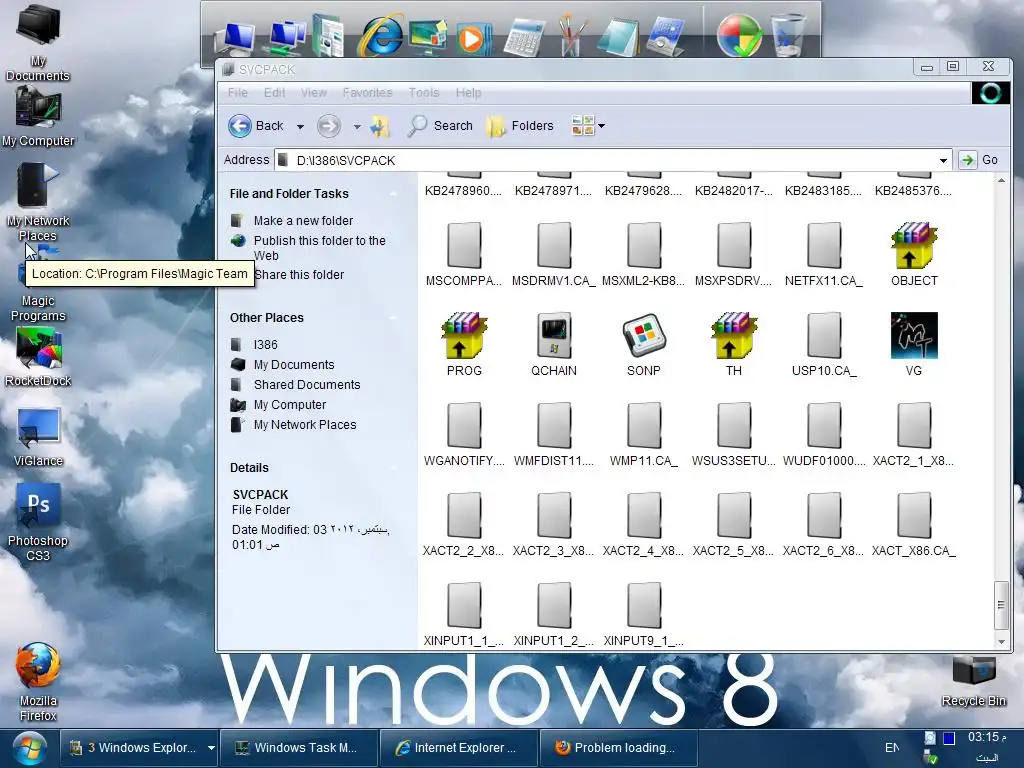This screenshot has height=768, width=1024.
Task: Open the Recycle Bin dock icon
Action: [788, 34]
